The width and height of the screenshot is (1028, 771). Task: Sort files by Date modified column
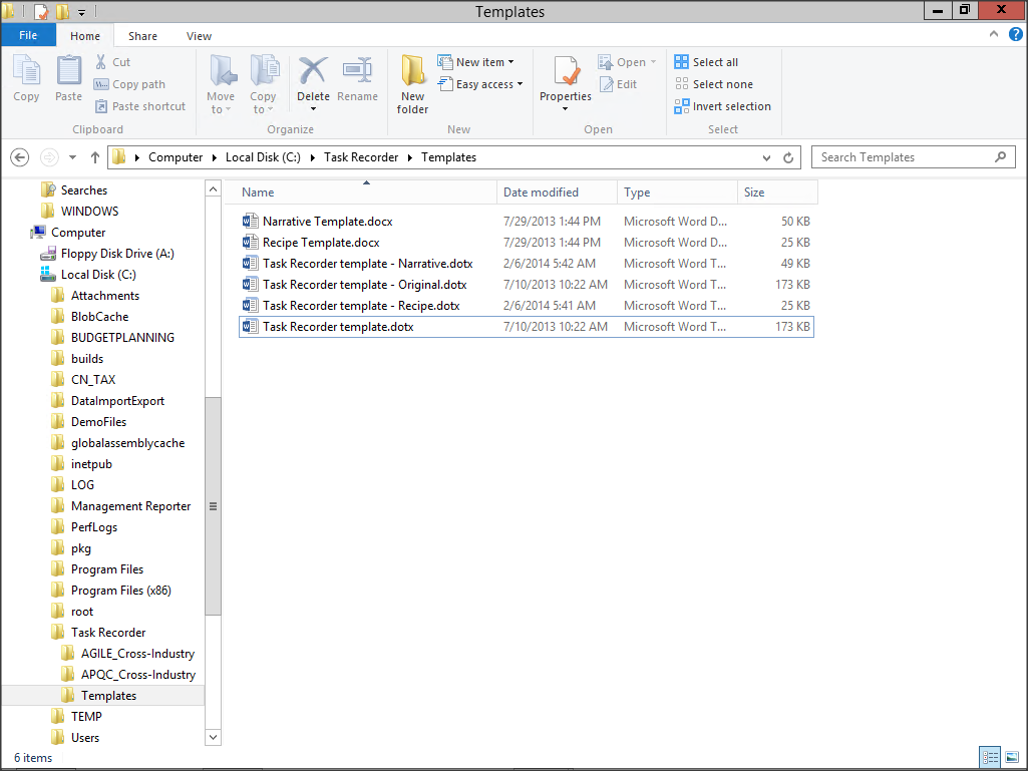541,192
